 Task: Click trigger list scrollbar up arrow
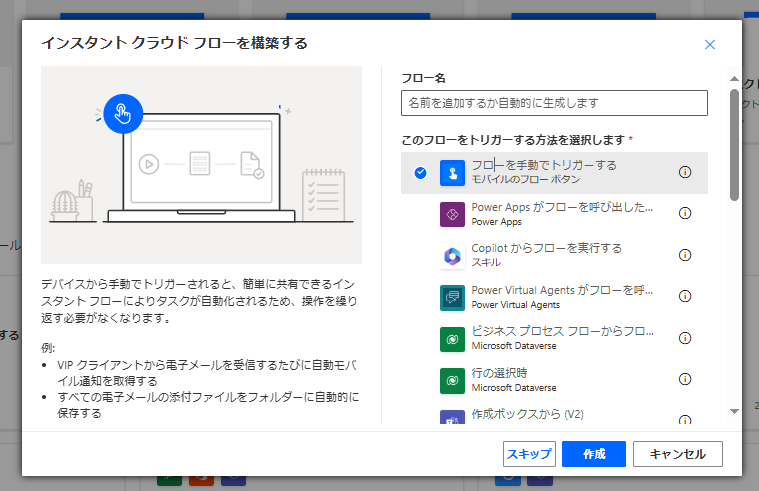click(x=734, y=78)
